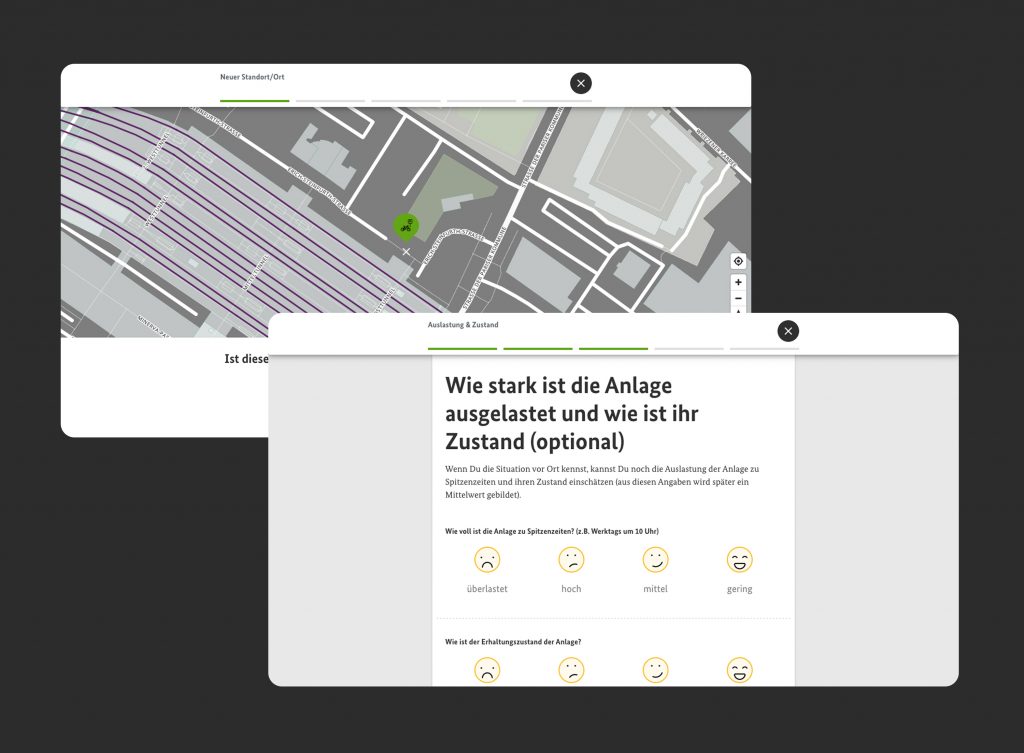Select the 'überlastet' sad face for peak usage

487,560
